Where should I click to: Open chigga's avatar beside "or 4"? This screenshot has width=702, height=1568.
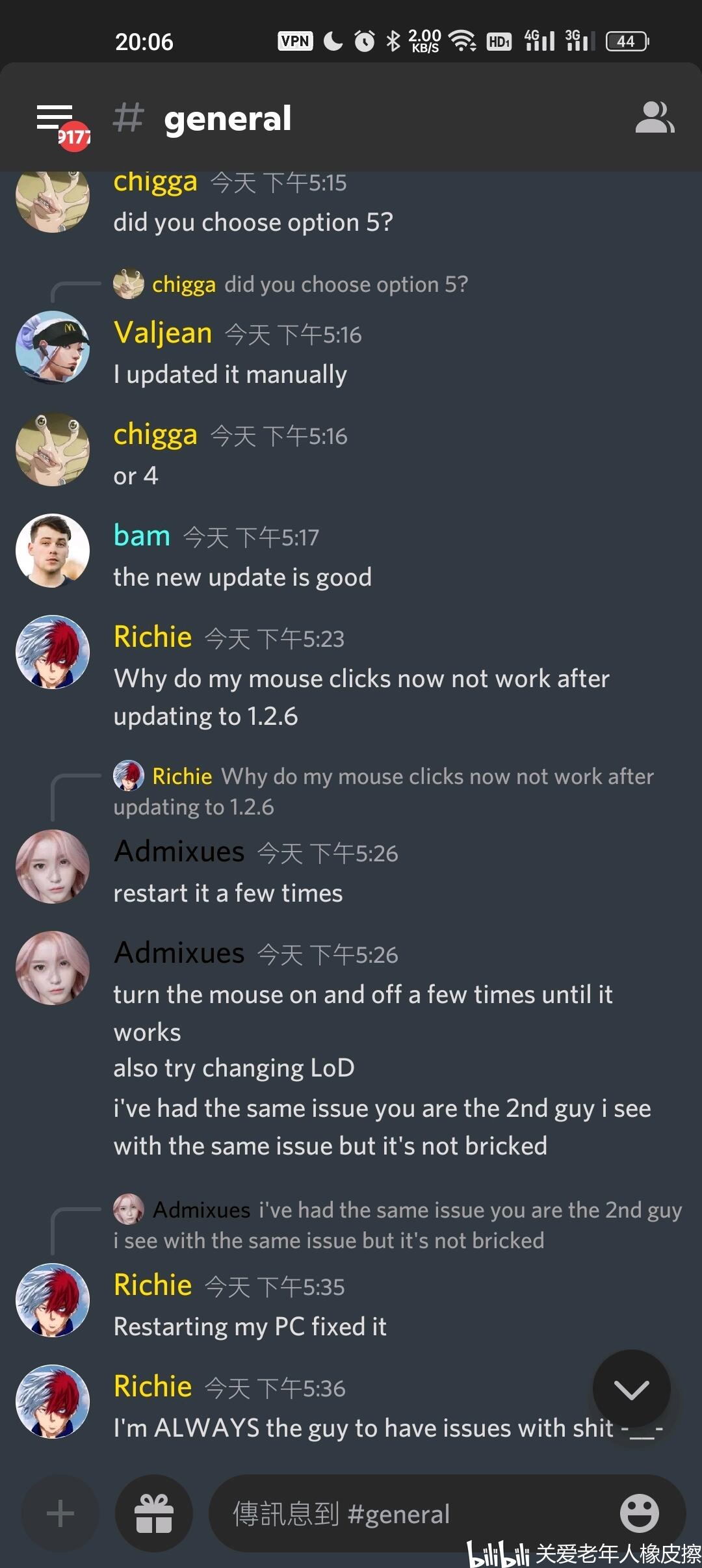point(53,449)
